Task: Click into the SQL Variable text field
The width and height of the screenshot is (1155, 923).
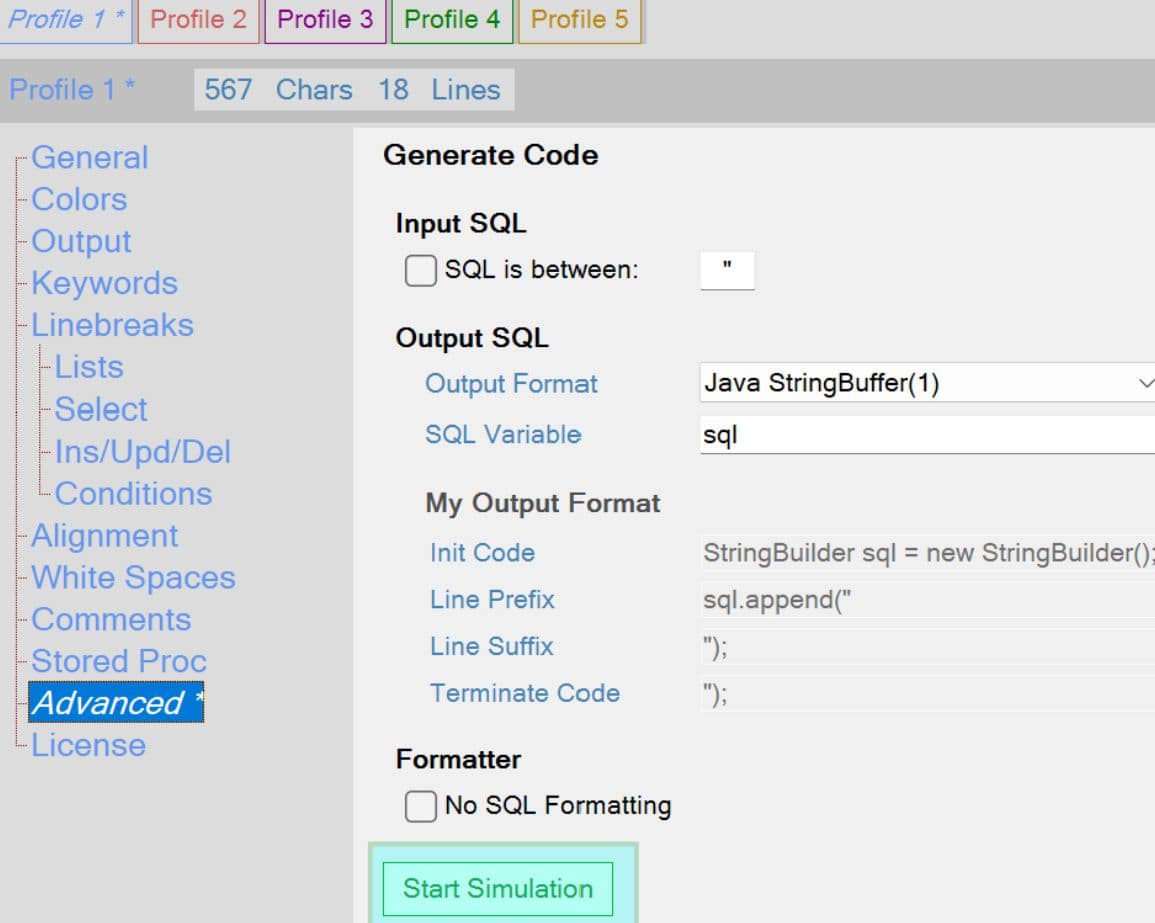Action: 927,435
